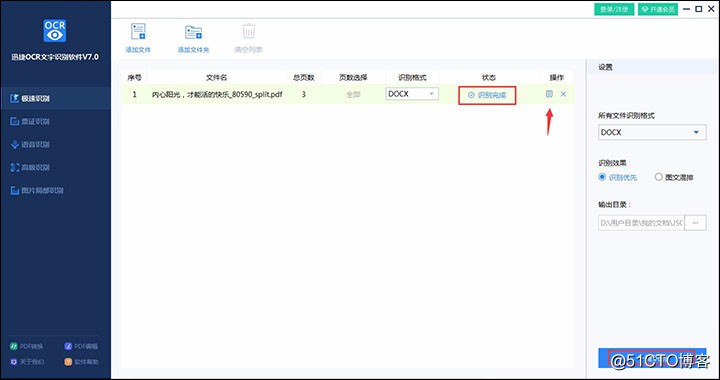Open the orange 软件帮助 help link
The height and width of the screenshot is (380, 720).
click(81, 362)
